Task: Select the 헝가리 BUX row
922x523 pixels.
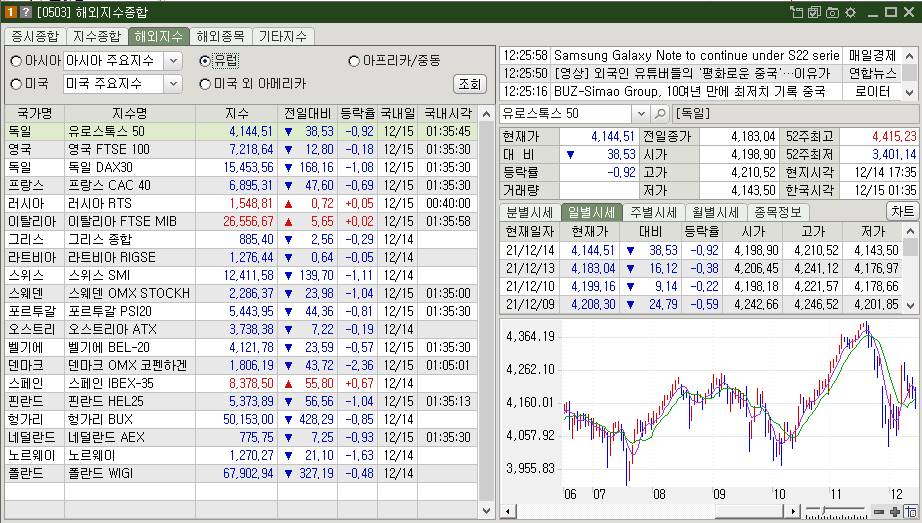Action: pyautogui.click(x=241, y=419)
